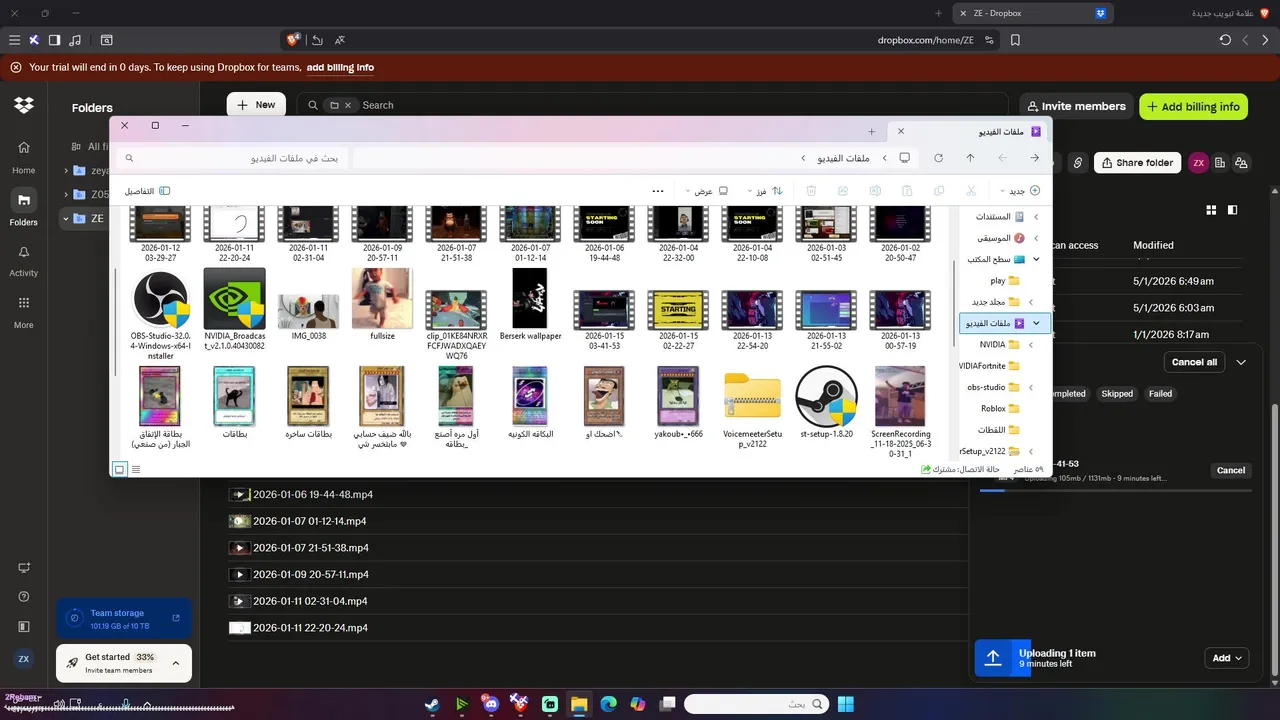Image resolution: width=1280 pixels, height=720 pixels.
Task: Open the More apps grid in Dropbox
Action: (24, 311)
